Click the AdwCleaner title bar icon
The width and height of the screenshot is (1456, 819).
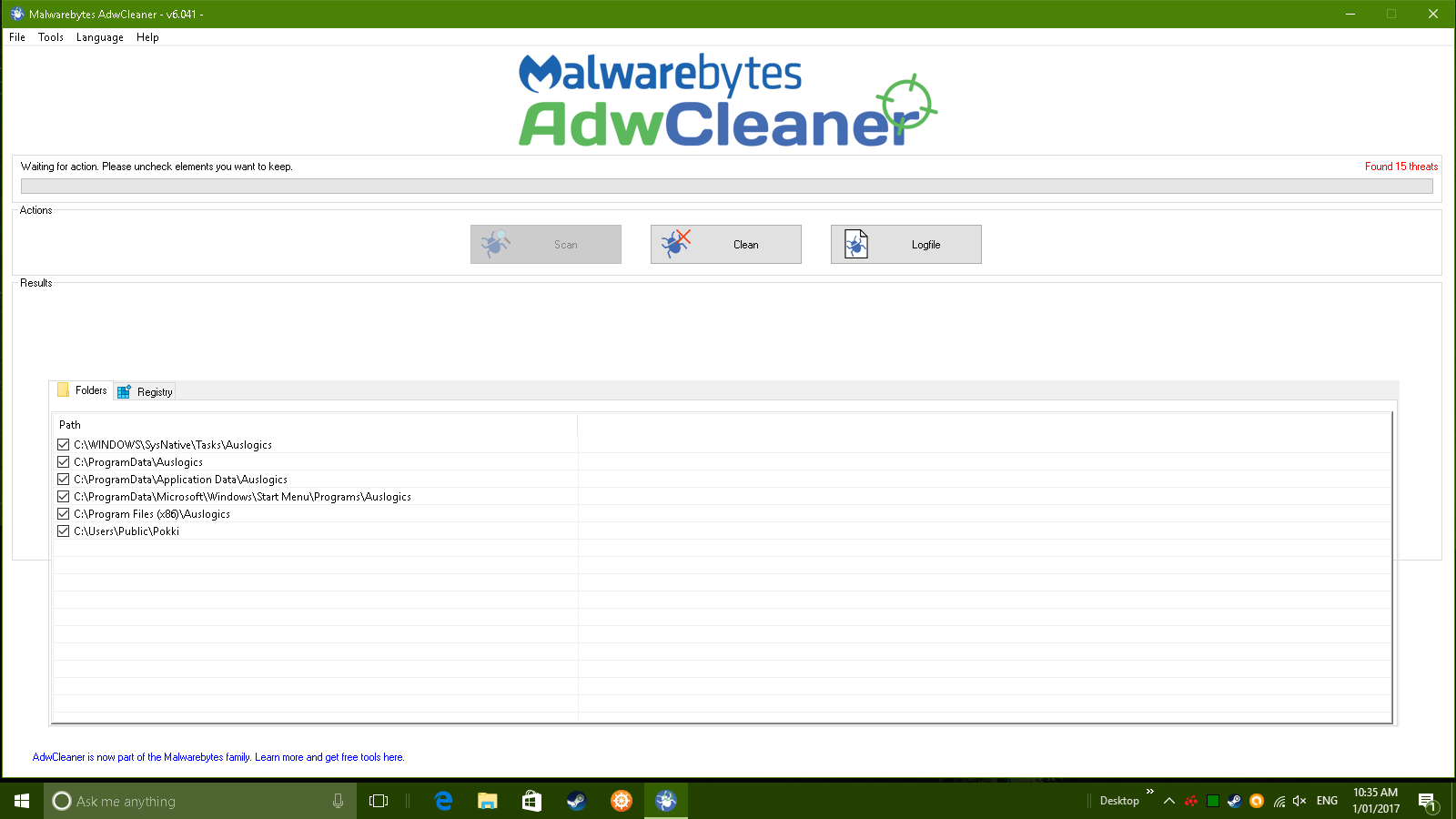17,14
